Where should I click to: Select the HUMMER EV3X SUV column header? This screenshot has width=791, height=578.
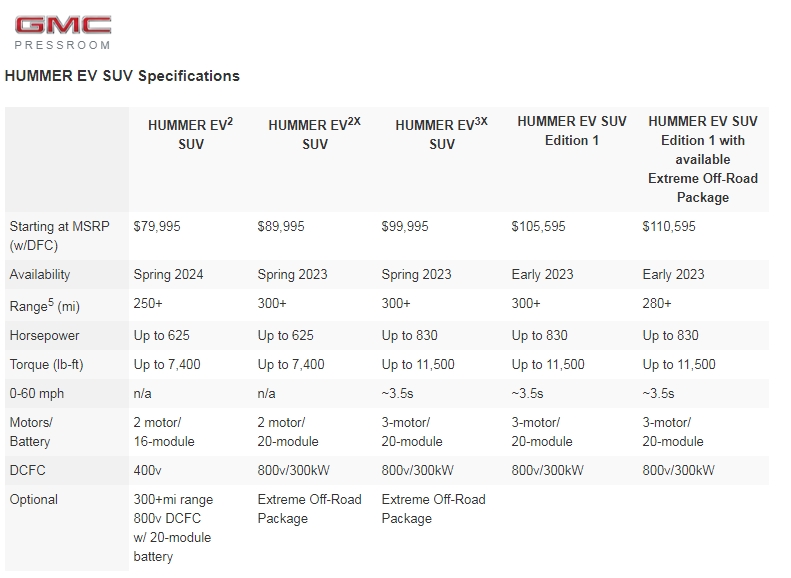click(x=442, y=134)
